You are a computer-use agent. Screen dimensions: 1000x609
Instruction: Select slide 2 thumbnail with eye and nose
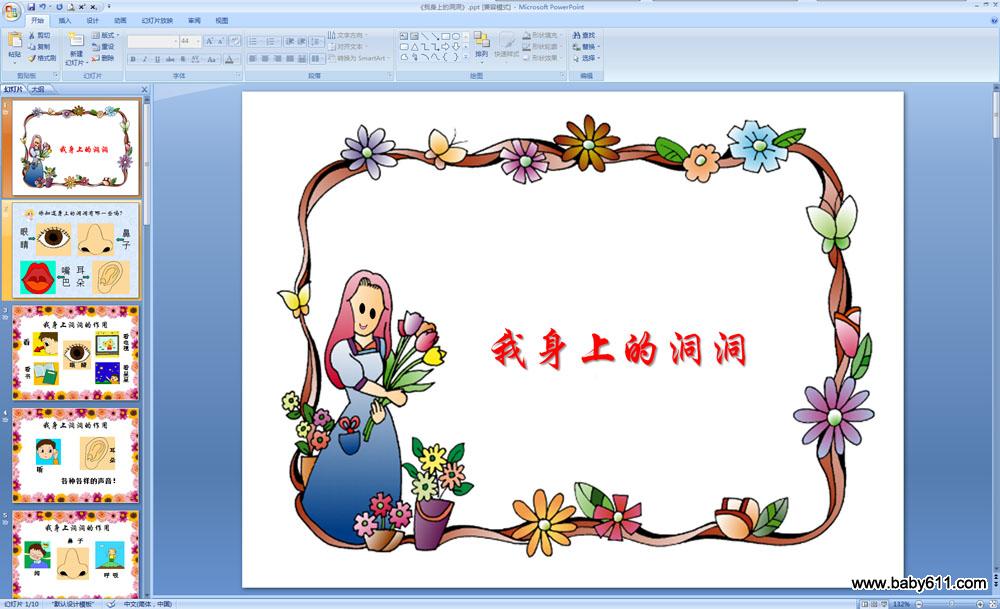(76, 250)
